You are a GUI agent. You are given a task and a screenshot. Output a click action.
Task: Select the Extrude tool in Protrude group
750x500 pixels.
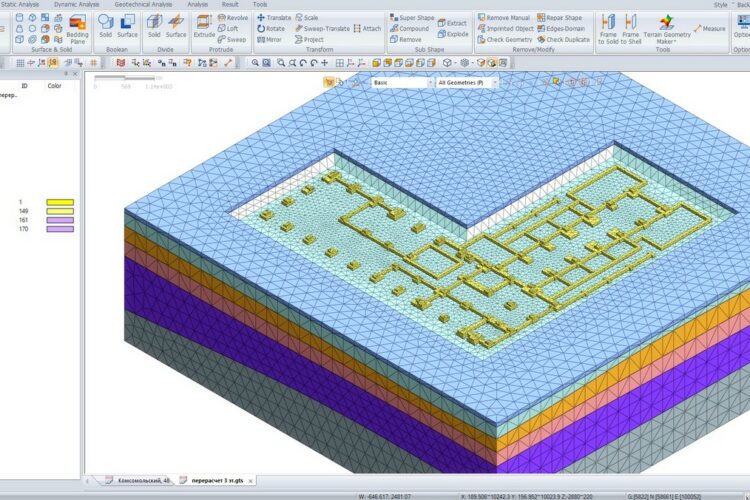pos(204,27)
